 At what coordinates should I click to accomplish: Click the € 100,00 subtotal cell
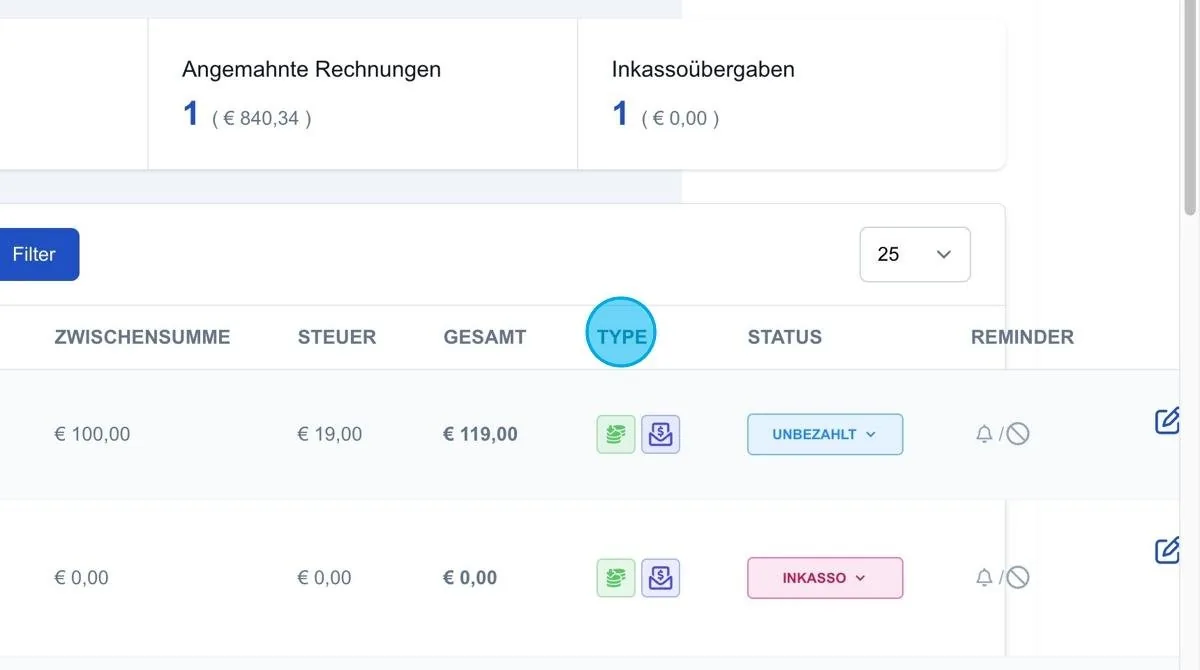tap(92, 434)
